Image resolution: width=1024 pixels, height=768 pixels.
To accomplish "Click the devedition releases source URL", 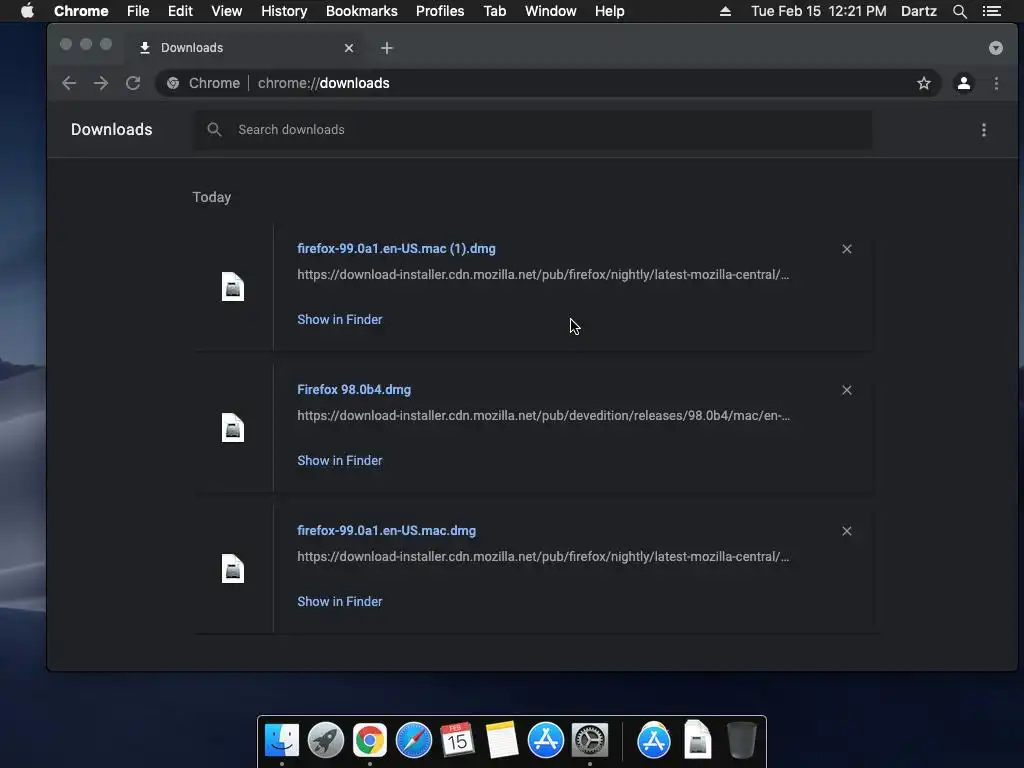I will [543, 415].
